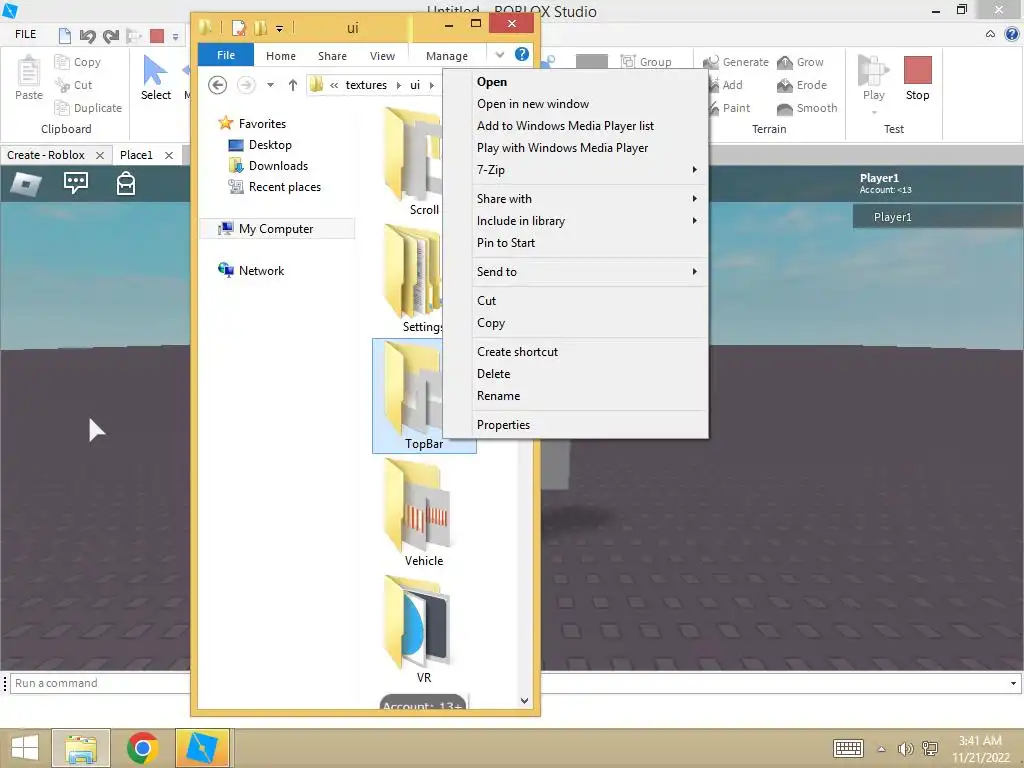Viewport: 1024px width, 768px height.
Task: Click the Explorer back arrow button
Action: click(x=217, y=85)
